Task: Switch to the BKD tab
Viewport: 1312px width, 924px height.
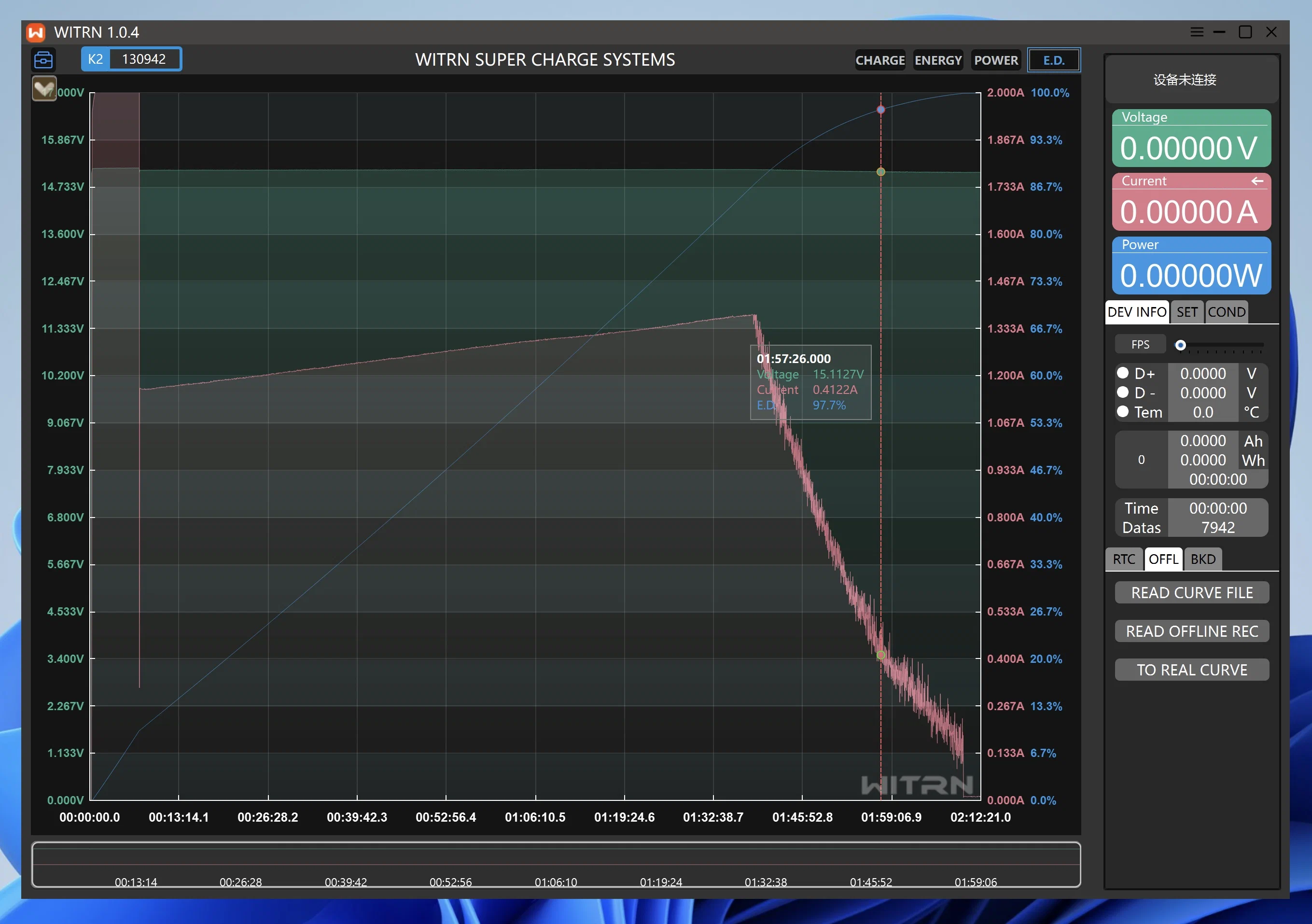Action: coord(1203,559)
